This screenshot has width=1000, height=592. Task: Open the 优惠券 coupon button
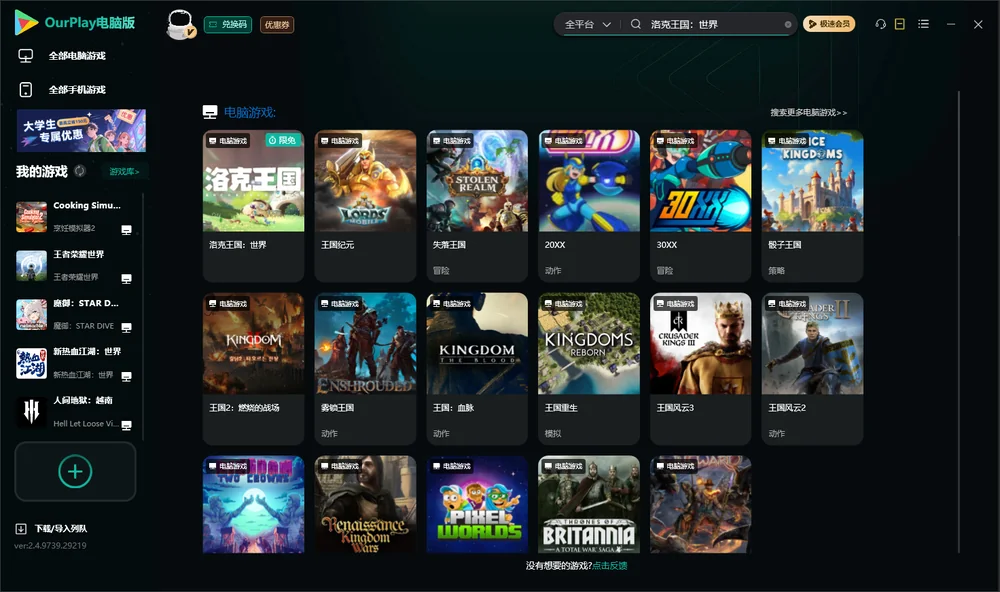277,25
